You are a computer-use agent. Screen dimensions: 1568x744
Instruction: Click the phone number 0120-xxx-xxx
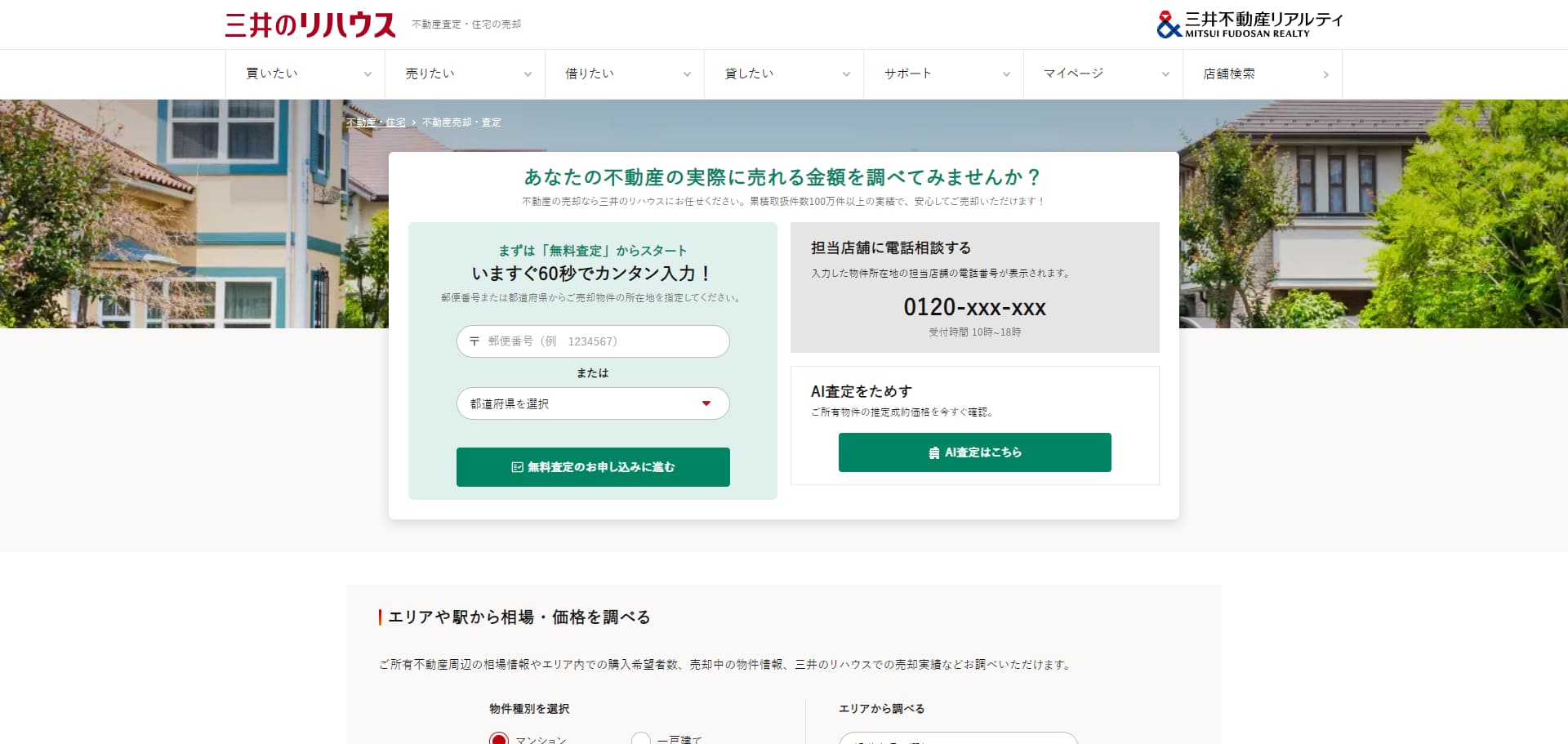click(x=973, y=308)
